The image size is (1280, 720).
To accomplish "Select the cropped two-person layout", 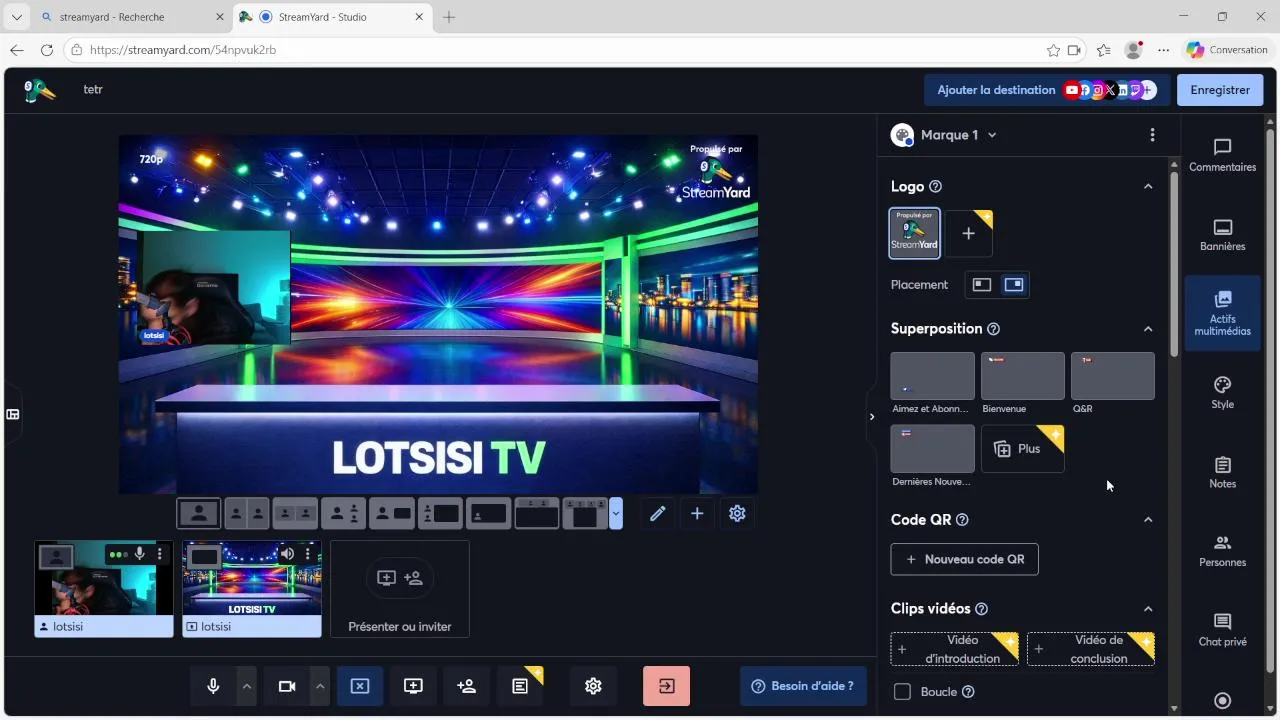I will pyautogui.click(x=295, y=514).
